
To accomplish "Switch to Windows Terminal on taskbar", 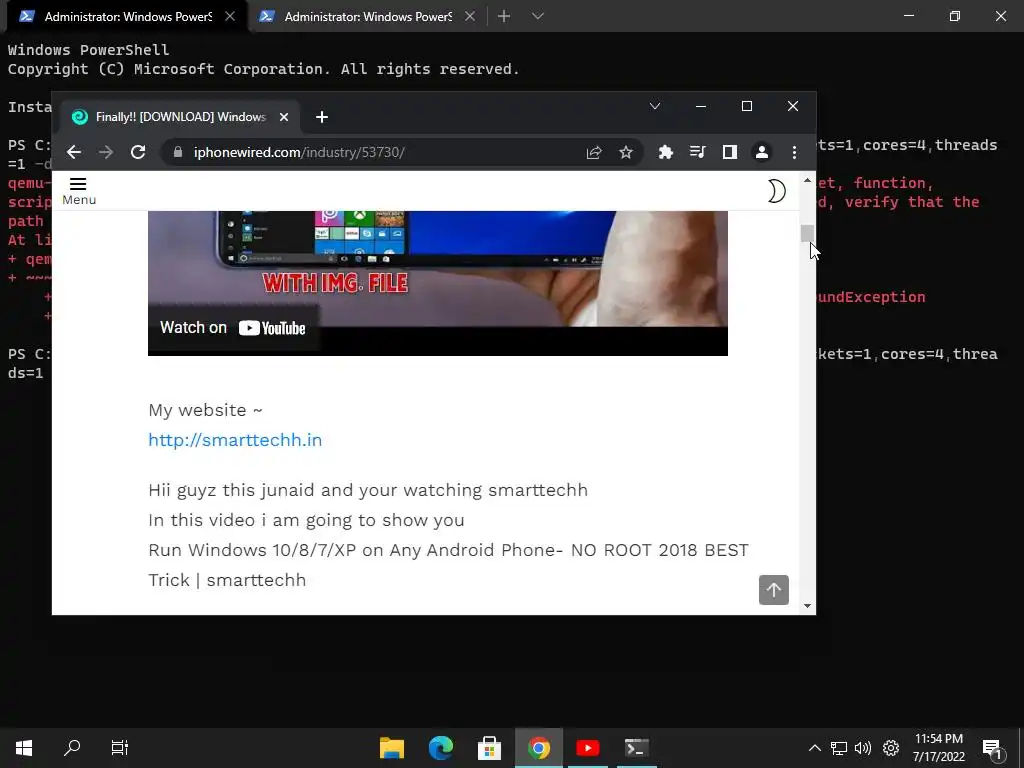I will (637, 748).
